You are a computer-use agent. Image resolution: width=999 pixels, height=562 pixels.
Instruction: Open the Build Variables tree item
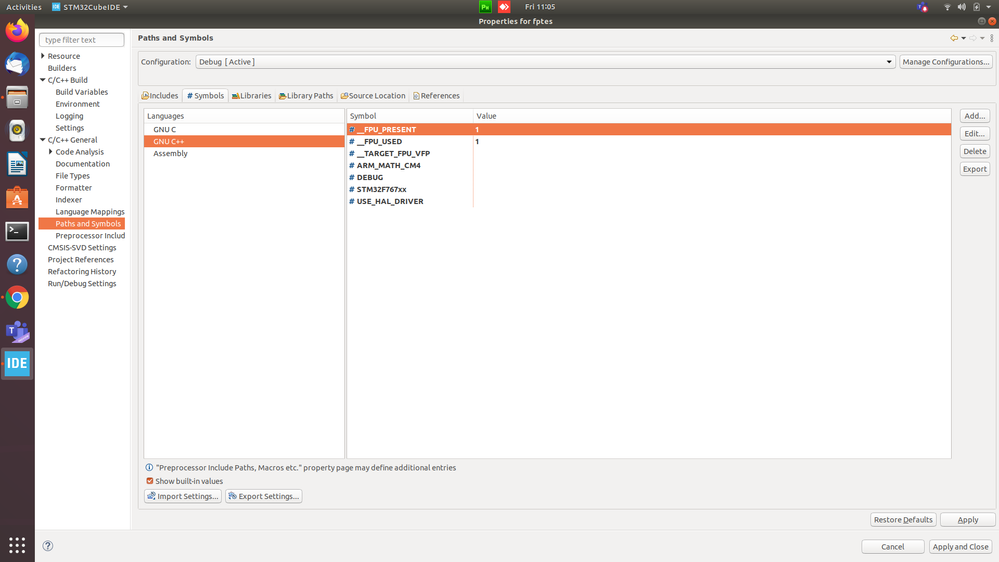click(82, 92)
